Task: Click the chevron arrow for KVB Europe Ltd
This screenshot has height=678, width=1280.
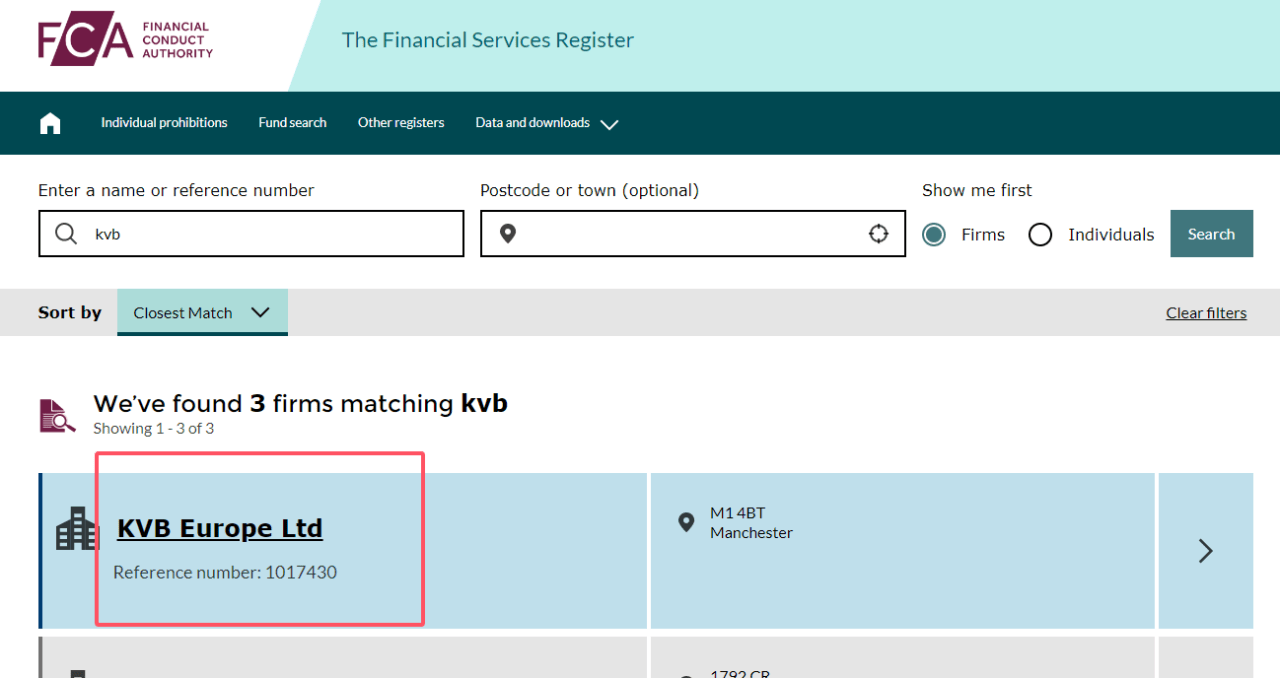Action: click(1206, 551)
